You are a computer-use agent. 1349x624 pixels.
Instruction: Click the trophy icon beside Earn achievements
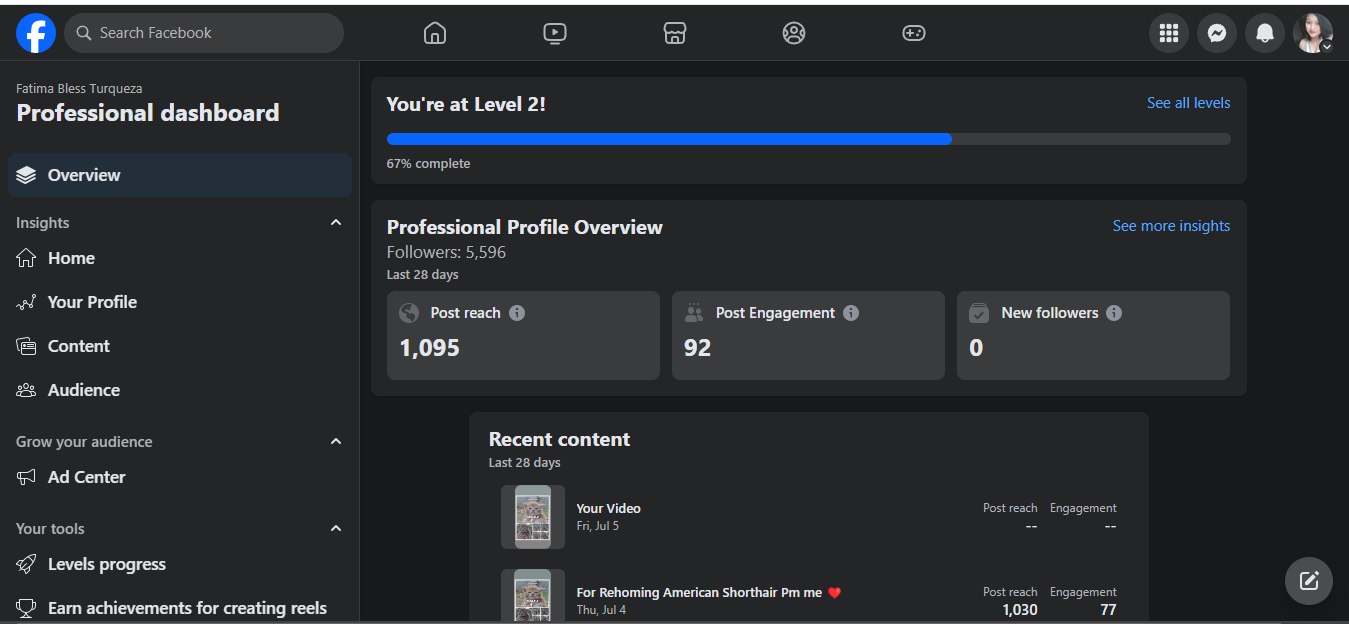[x=26, y=607]
